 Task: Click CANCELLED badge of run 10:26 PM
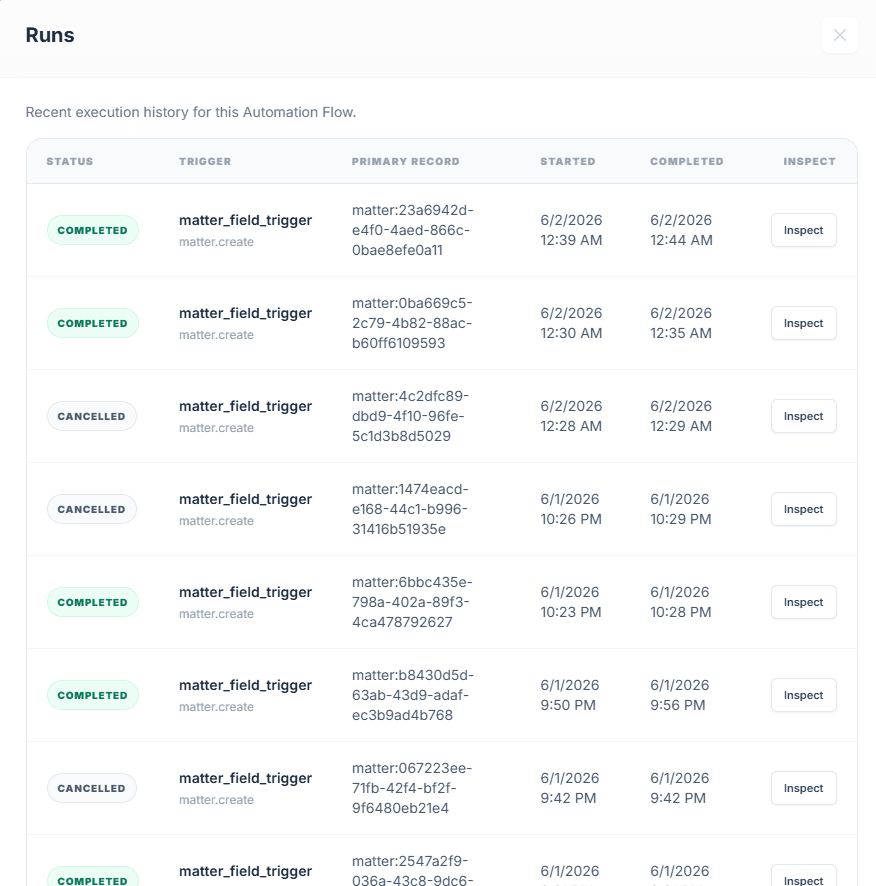click(x=92, y=509)
